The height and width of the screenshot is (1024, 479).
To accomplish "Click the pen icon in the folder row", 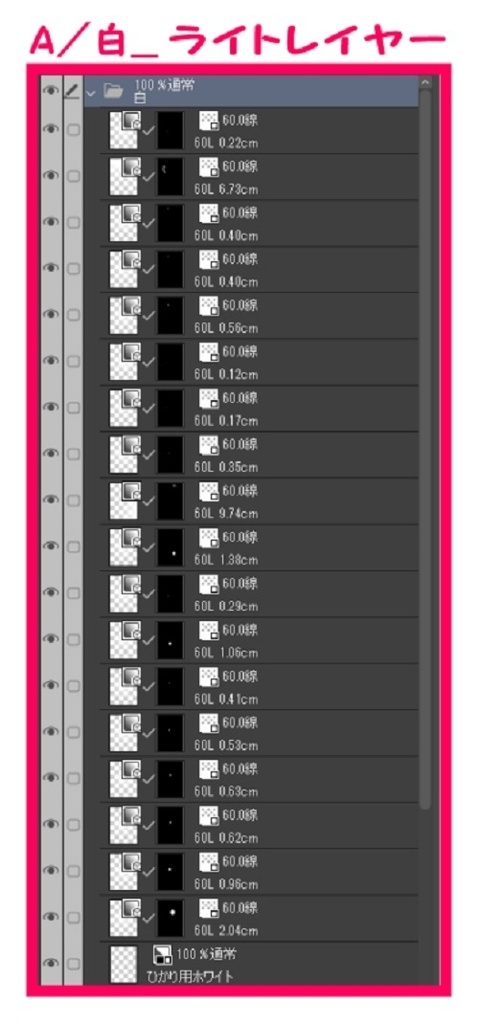I will point(73,92).
